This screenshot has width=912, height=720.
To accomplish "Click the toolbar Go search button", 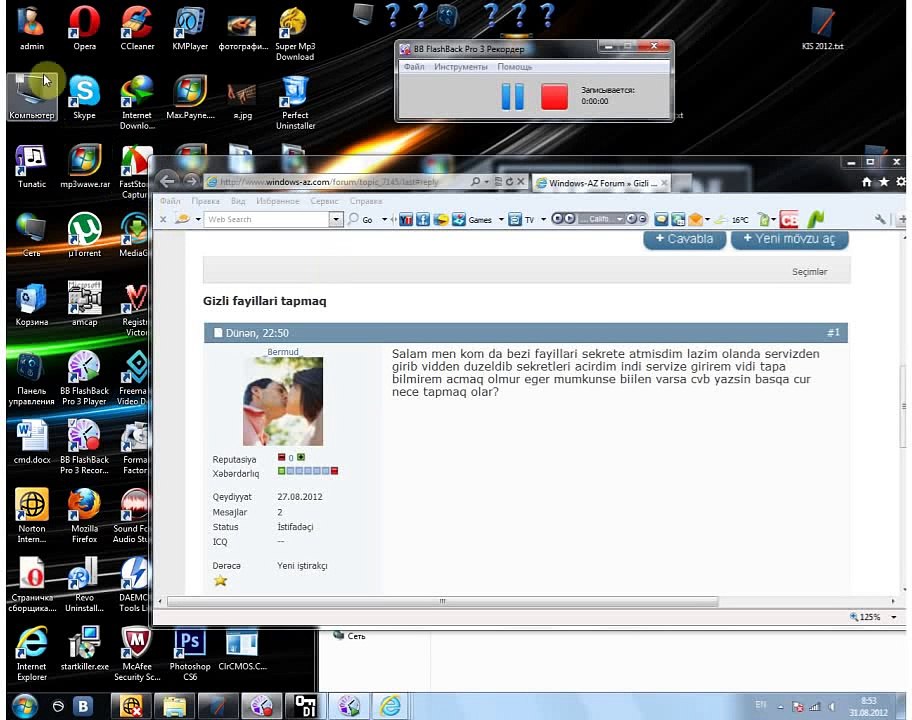I will 361,220.
